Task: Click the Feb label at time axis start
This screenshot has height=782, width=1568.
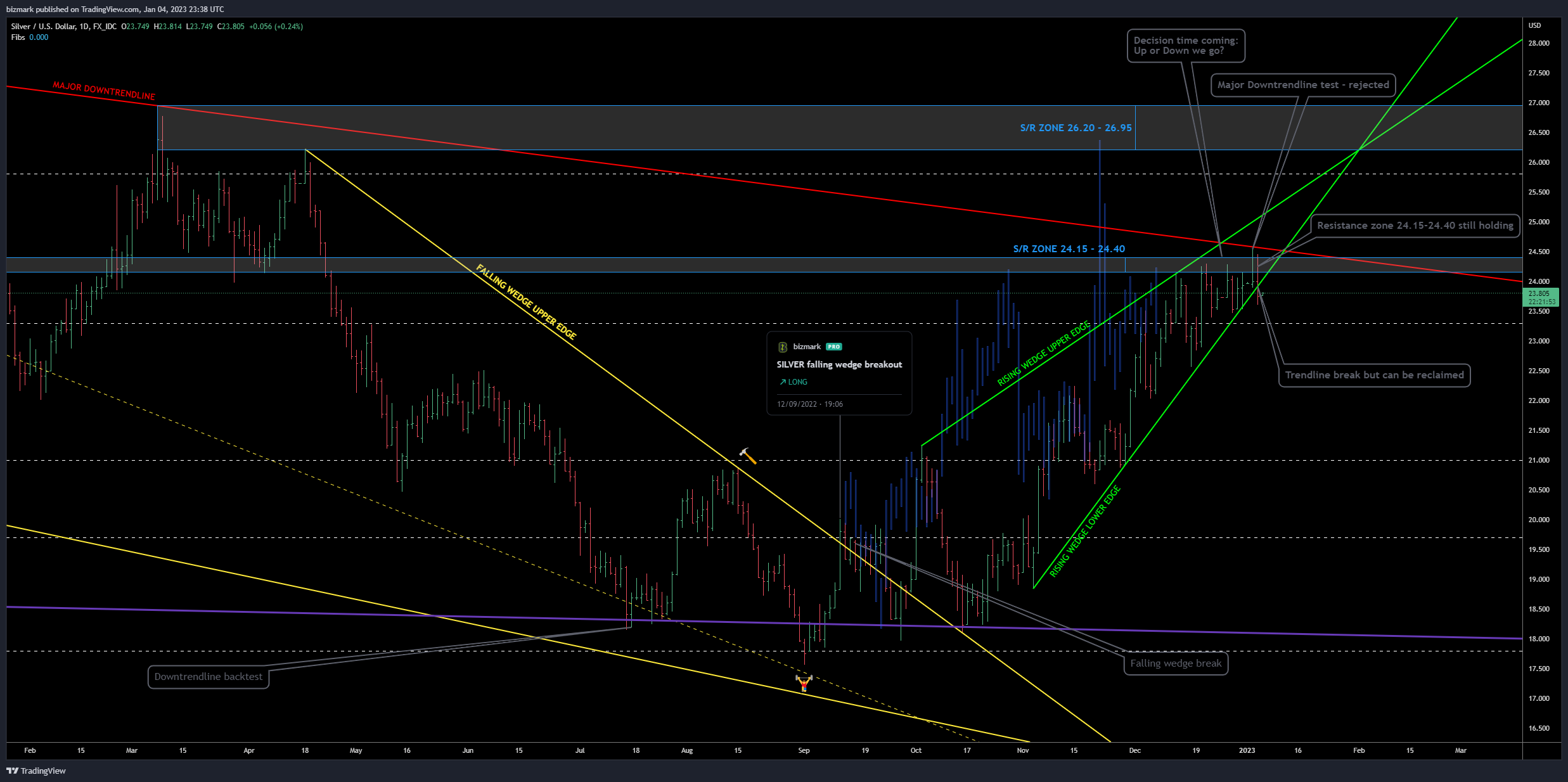Action: coord(30,750)
